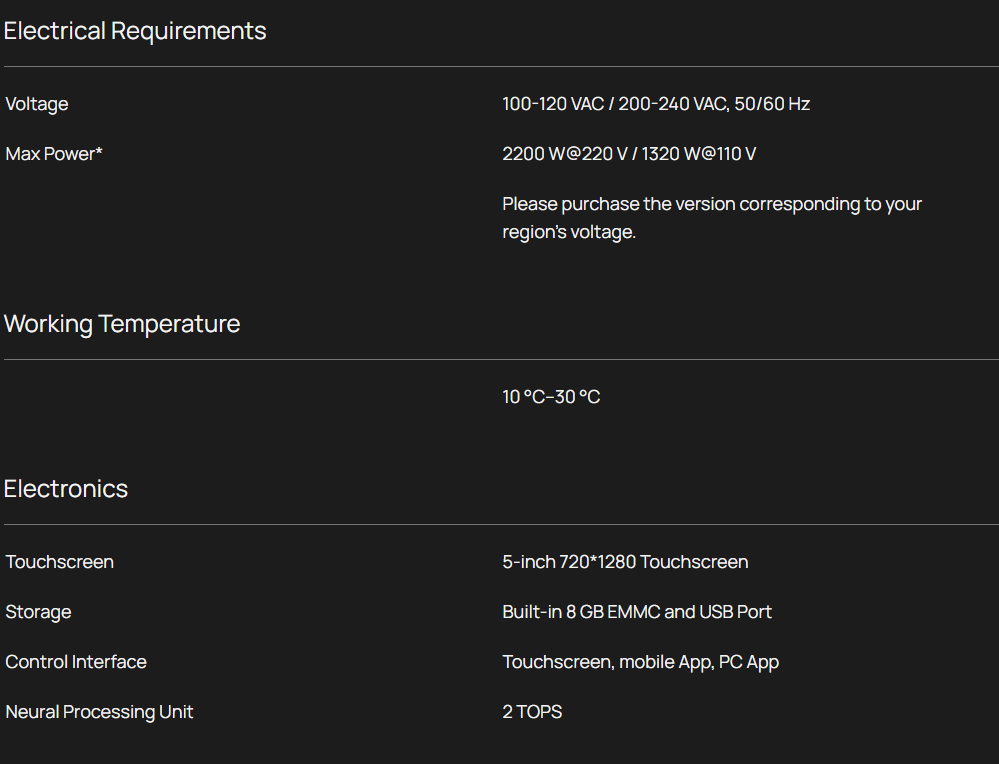Click the divider line under Electrical Requirements
Image resolution: width=999 pixels, height=764 pixels.
click(500, 67)
